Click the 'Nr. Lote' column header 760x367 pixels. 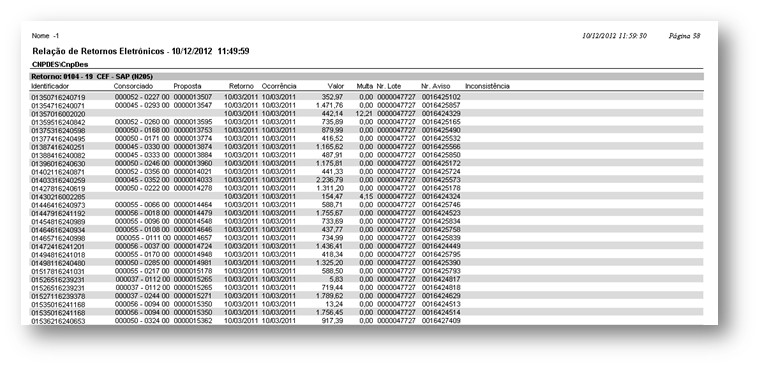(389, 86)
